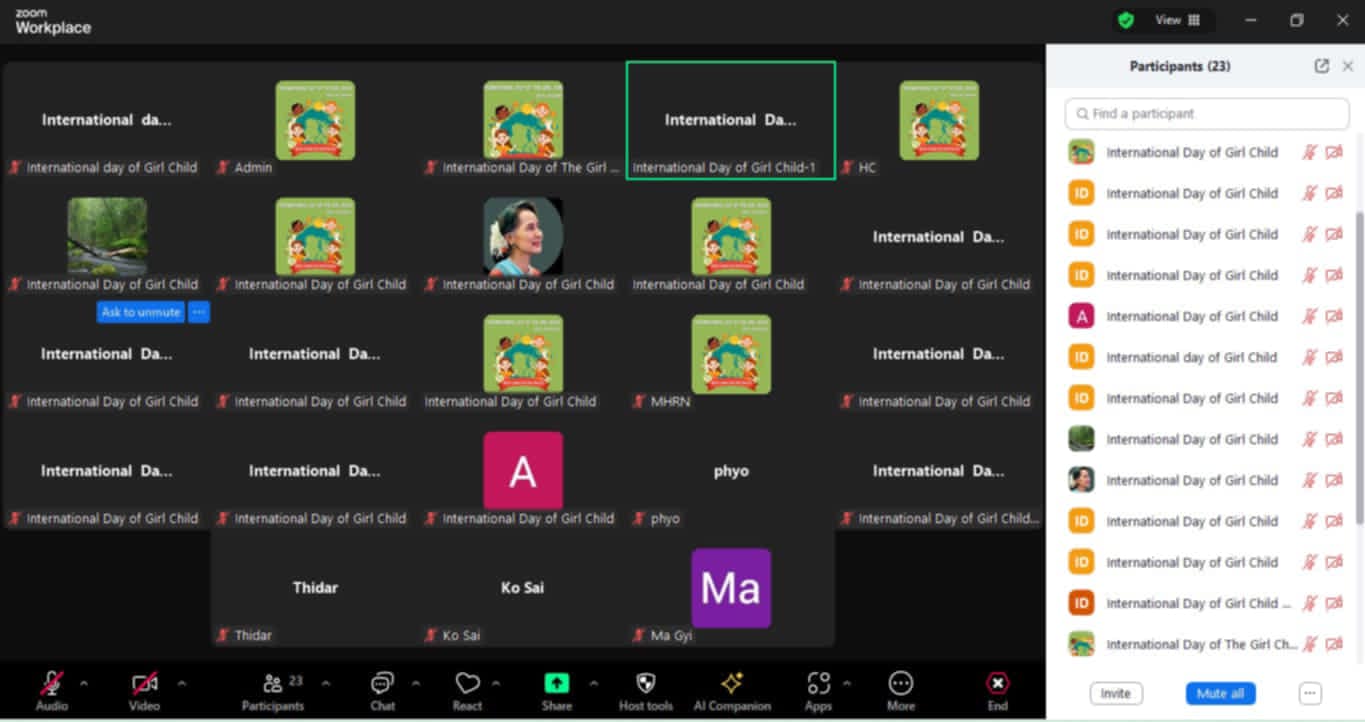Expand the video options arrow

[x=181, y=684]
